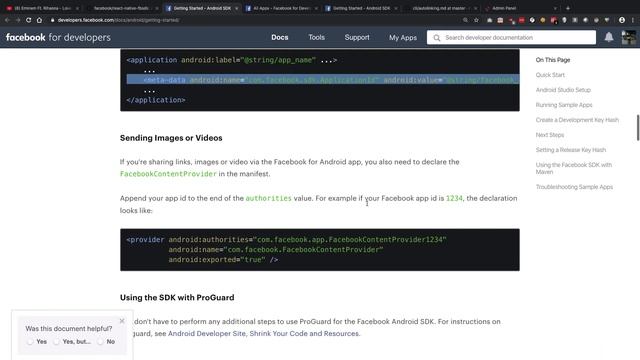Image resolution: width=640 pixels, height=360 pixels.
Task: Select 'Yes, but...' radio option
Action: [56, 342]
